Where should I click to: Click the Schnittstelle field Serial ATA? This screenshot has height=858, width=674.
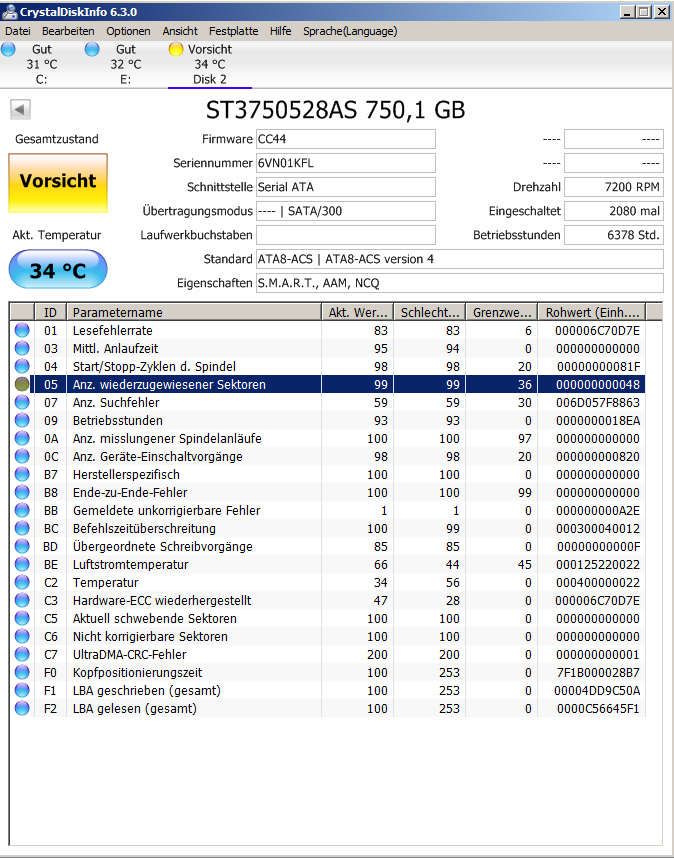click(346, 187)
